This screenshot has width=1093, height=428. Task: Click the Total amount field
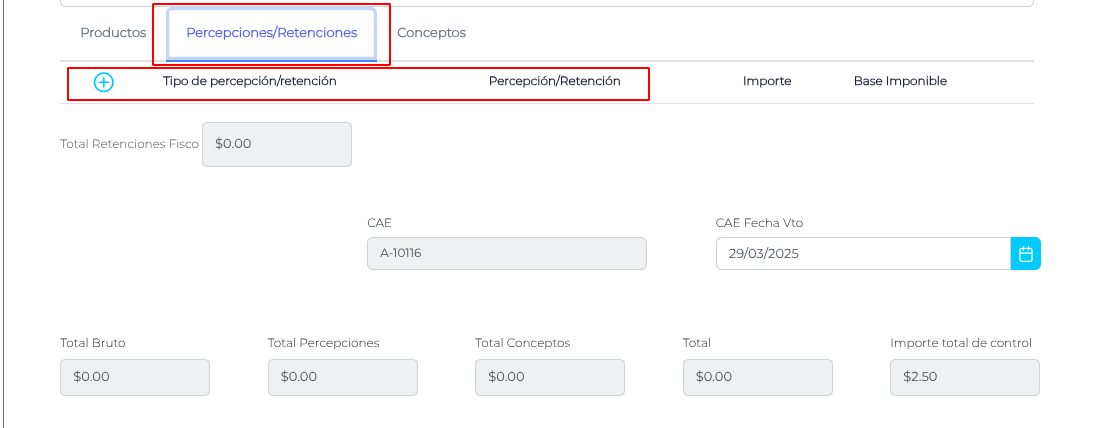757,378
